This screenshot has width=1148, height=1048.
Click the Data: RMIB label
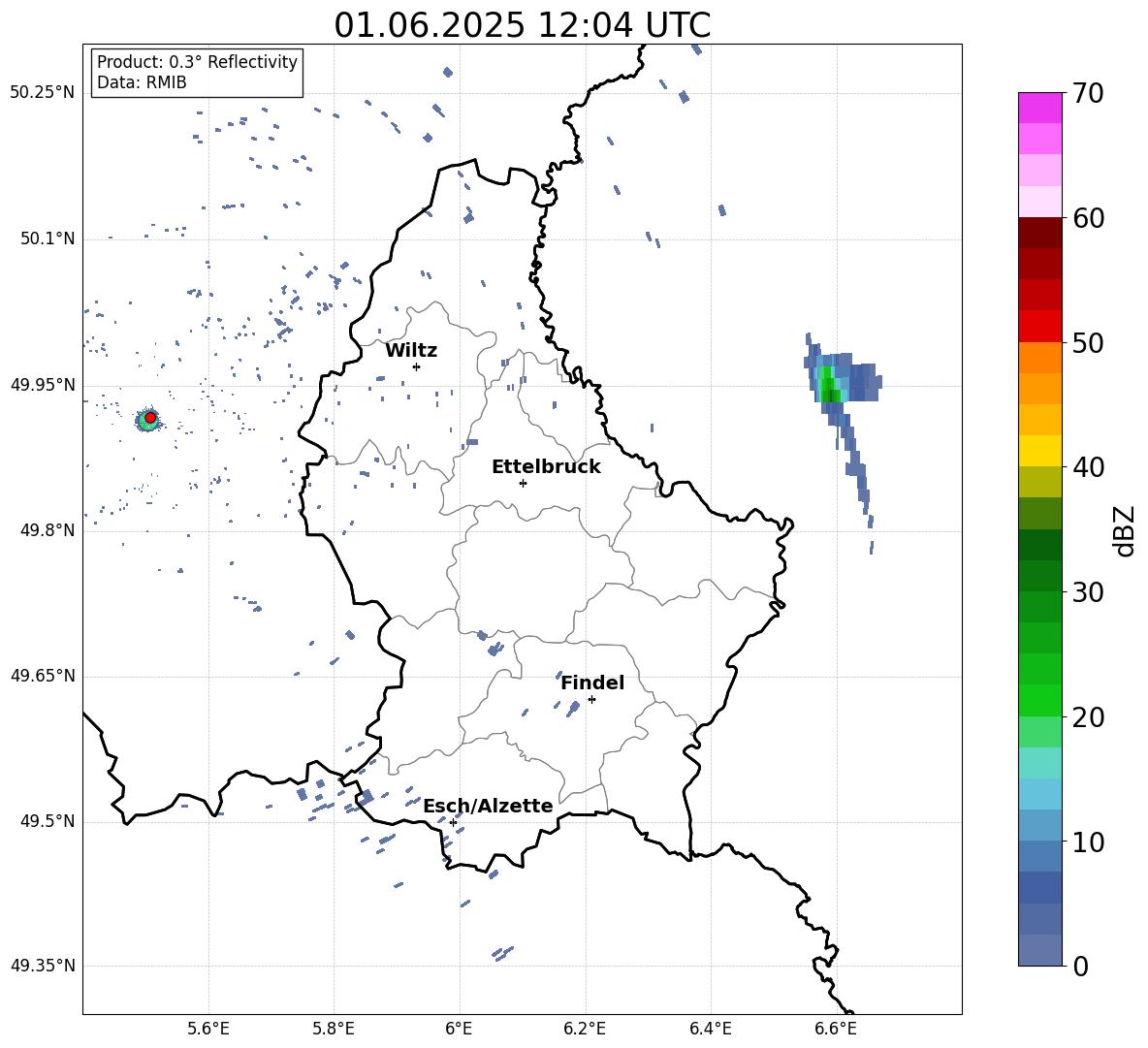coord(142,82)
